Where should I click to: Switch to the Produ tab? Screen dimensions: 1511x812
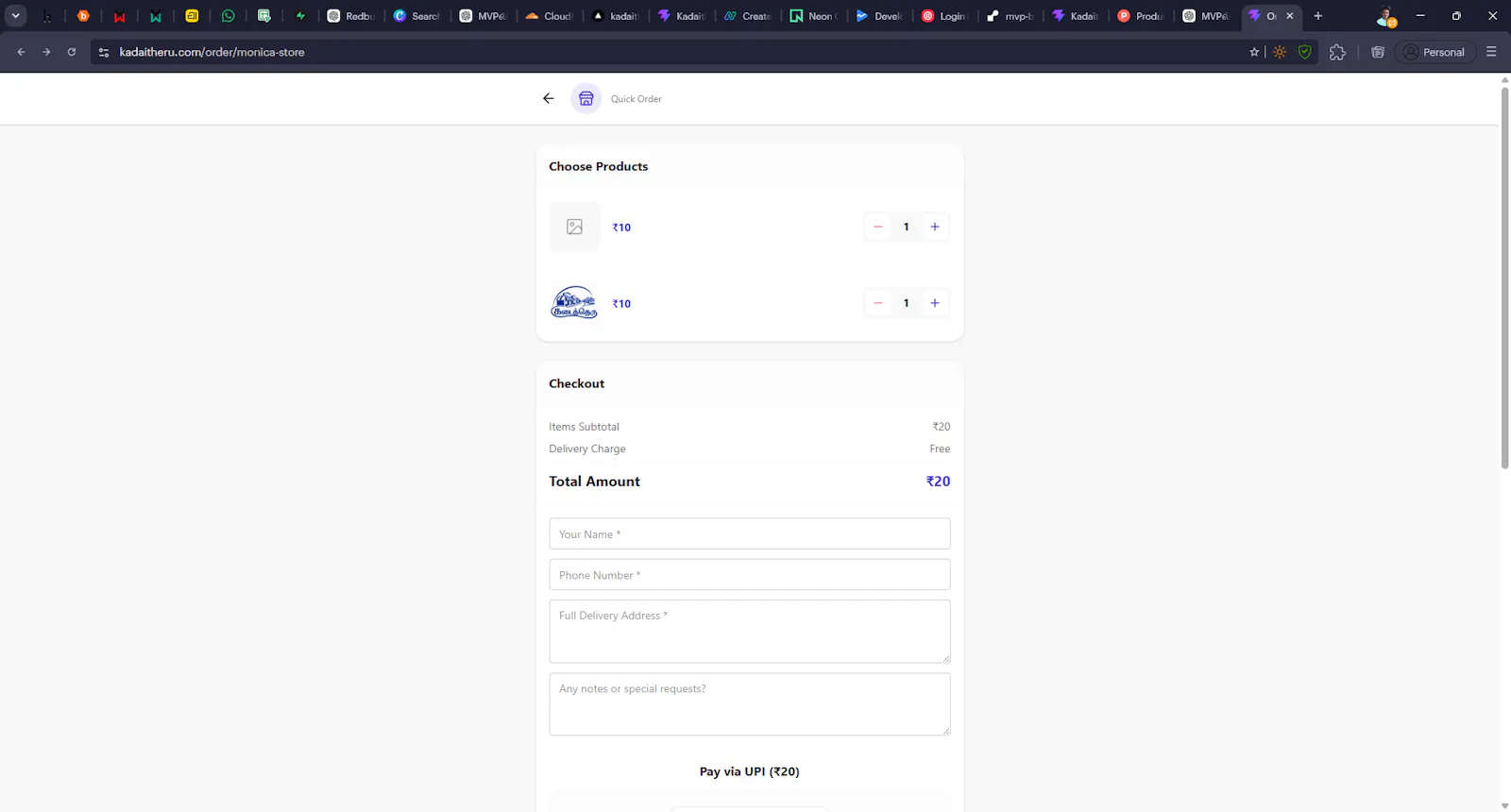point(1142,16)
